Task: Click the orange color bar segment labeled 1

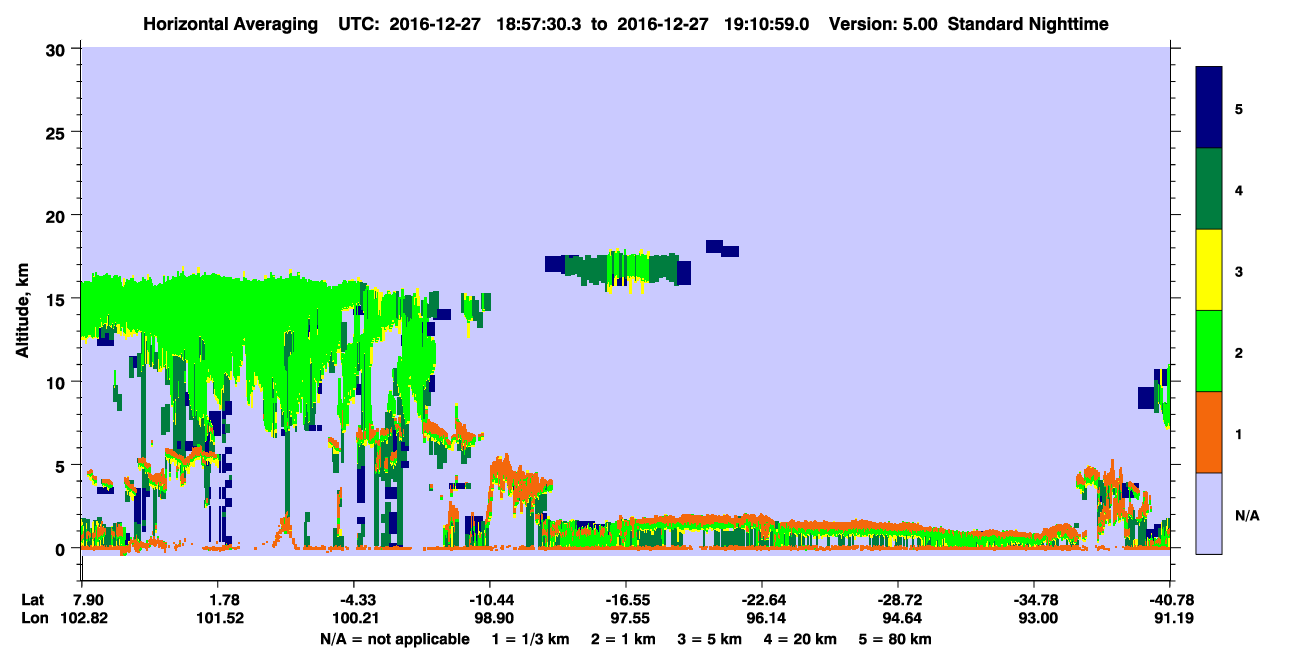Action: pyautogui.click(x=1209, y=432)
